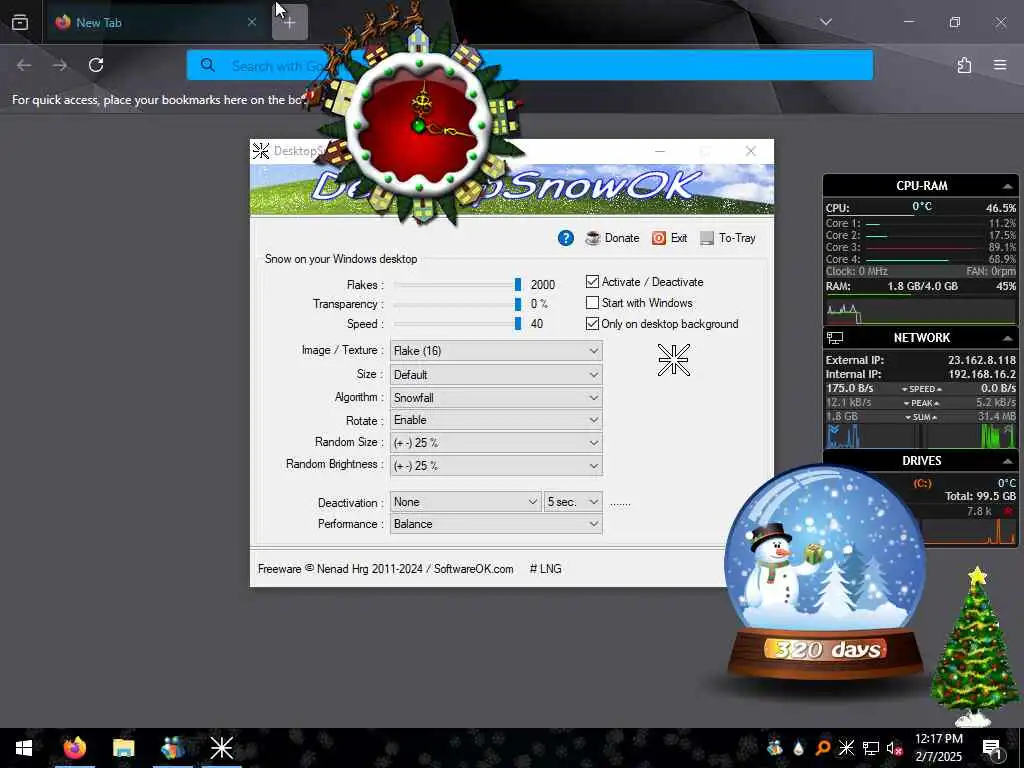Image resolution: width=1024 pixels, height=768 pixels.
Task: Send DesktopSnowOK To-Tray
Action: tap(728, 238)
